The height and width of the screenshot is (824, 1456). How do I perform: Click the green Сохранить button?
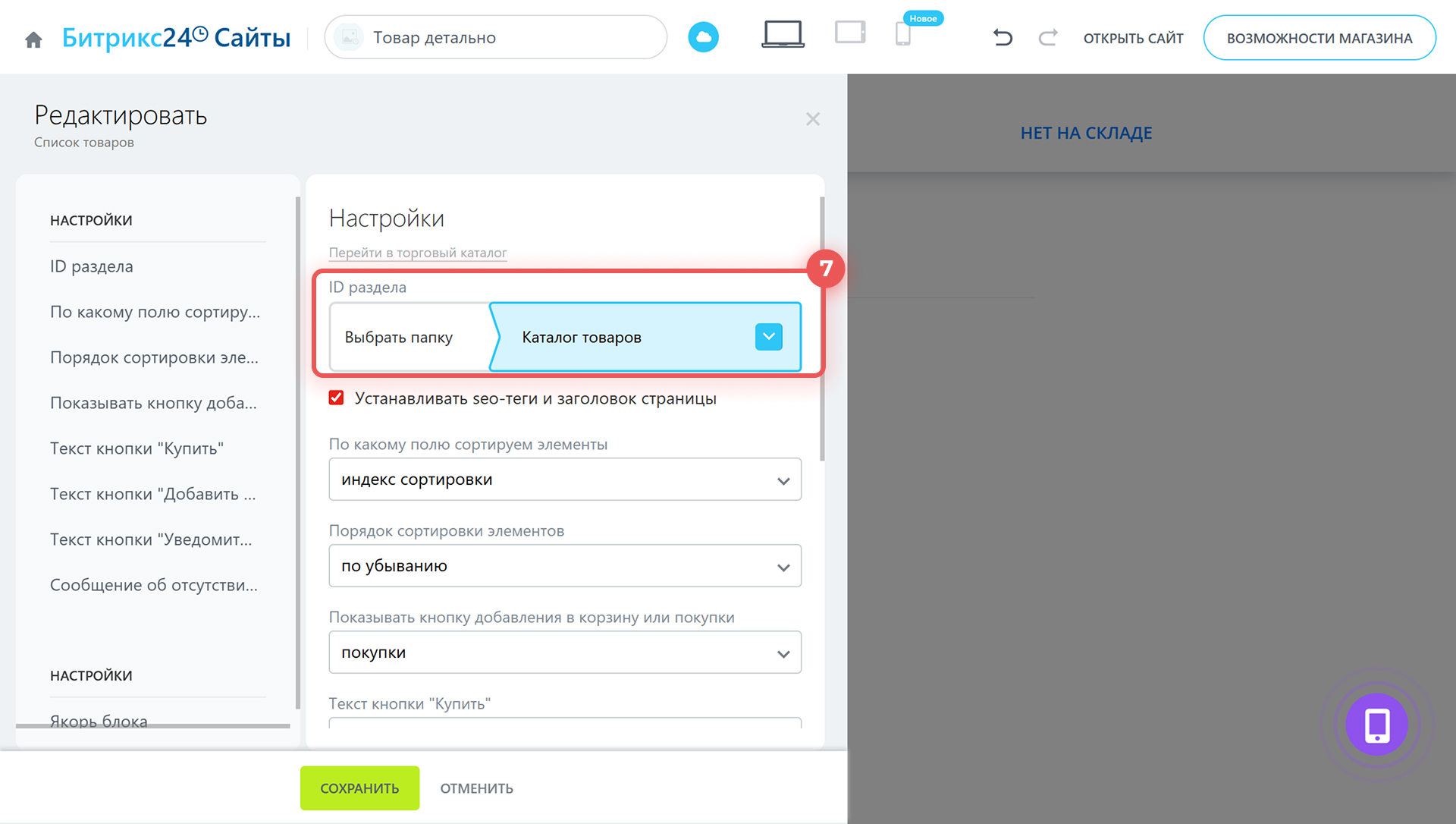coord(359,788)
